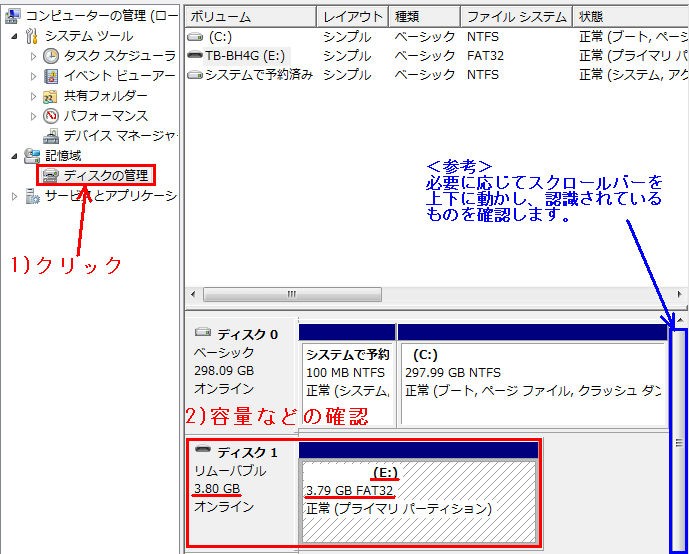The image size is (689, 554).
Task: Click the Event Viewer icon
Action: [51, 75]
